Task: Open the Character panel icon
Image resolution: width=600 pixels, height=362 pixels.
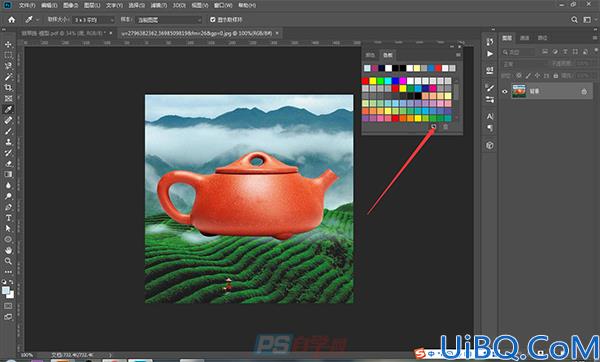Action: point(490,116)
